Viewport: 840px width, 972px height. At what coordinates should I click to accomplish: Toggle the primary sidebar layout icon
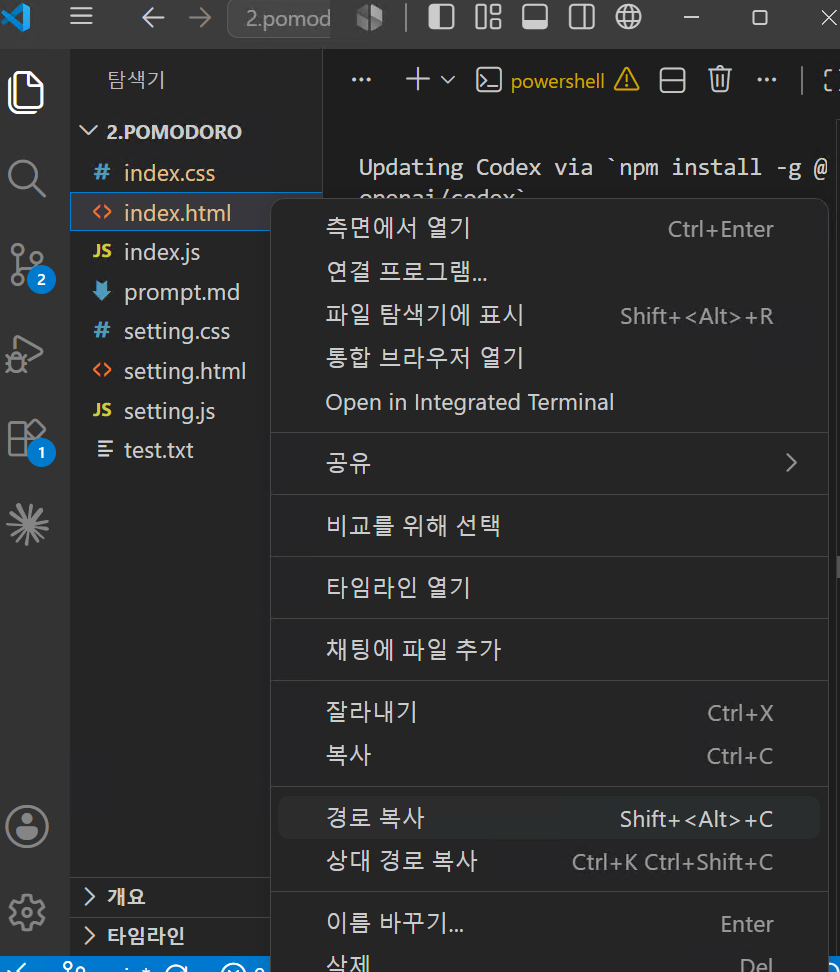click(x=441, y=17)
